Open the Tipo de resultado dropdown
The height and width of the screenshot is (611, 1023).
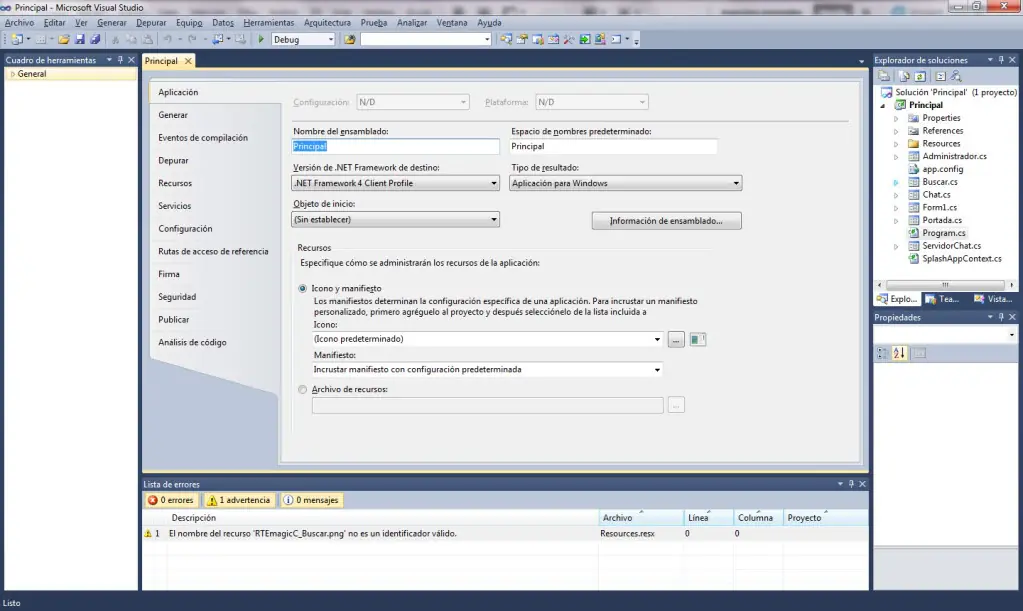coord(736,183)
